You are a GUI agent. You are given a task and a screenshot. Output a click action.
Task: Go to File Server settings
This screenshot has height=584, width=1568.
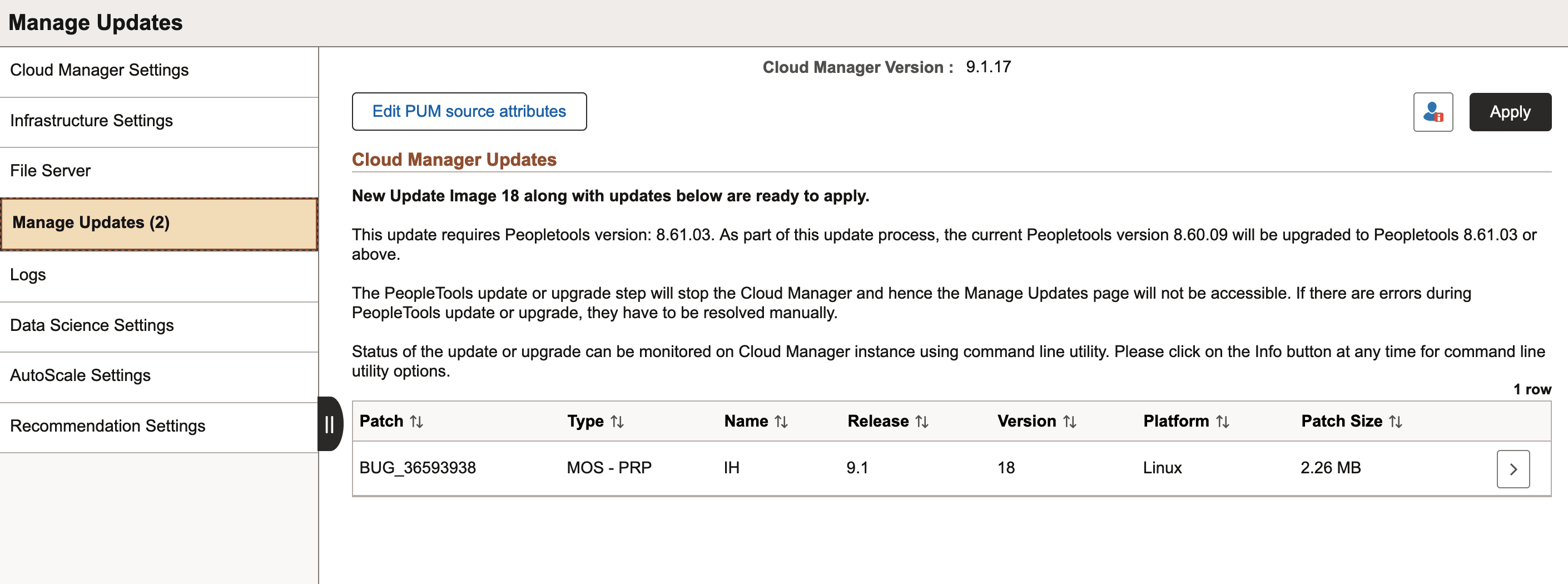click(x=51, y=171)
